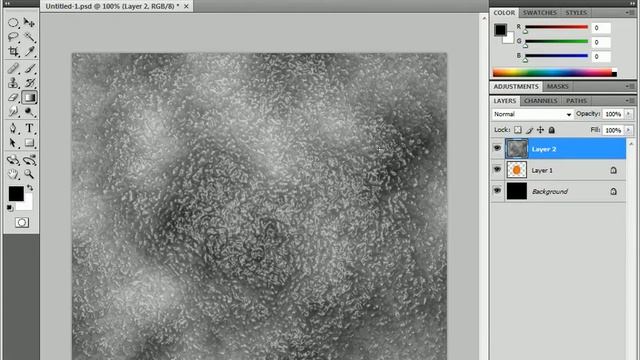Select the Smudge tool
Viewport: 640px width, 360px height.
[13, 111]
